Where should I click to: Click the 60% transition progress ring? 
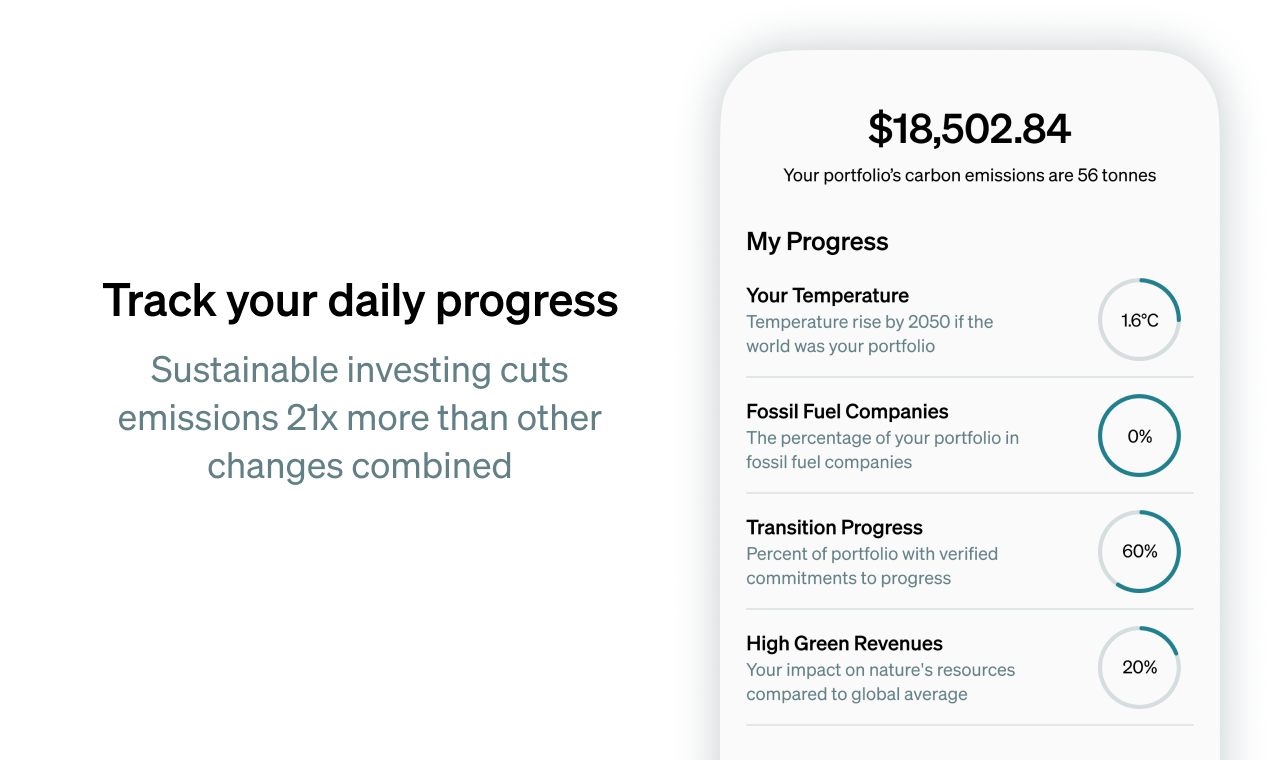pyautogui.click(x=1139, y=552)
